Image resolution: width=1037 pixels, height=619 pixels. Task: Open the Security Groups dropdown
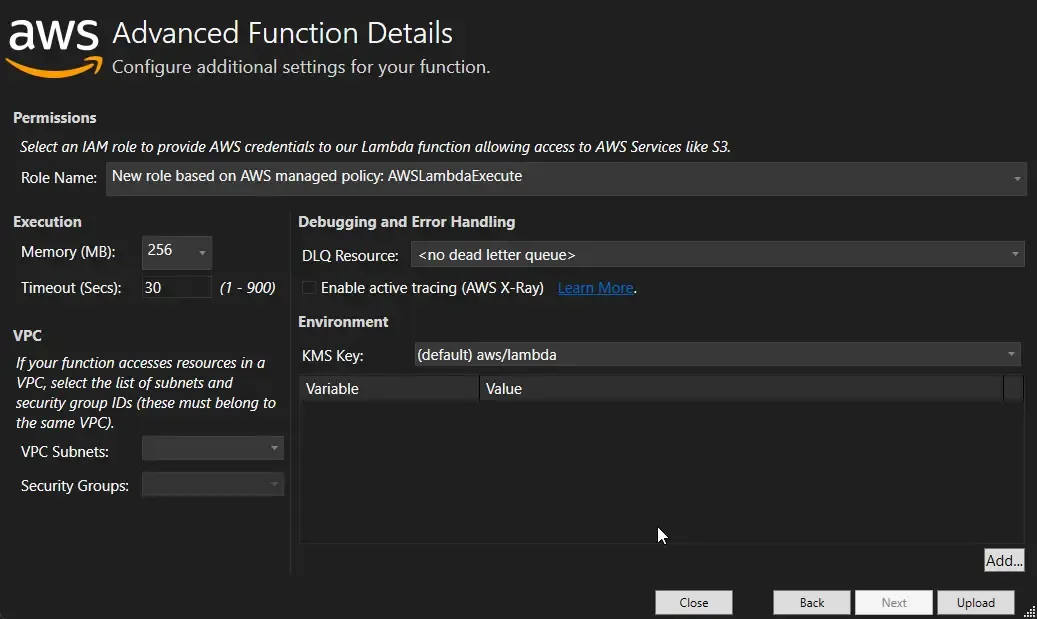pyautogui.click(x=274, y=484)
